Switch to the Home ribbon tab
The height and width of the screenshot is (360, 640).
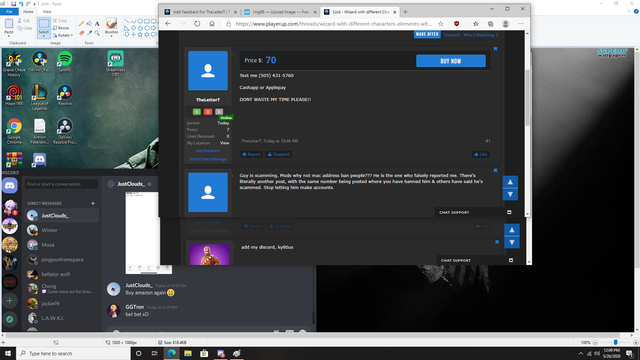click(28, 11)
